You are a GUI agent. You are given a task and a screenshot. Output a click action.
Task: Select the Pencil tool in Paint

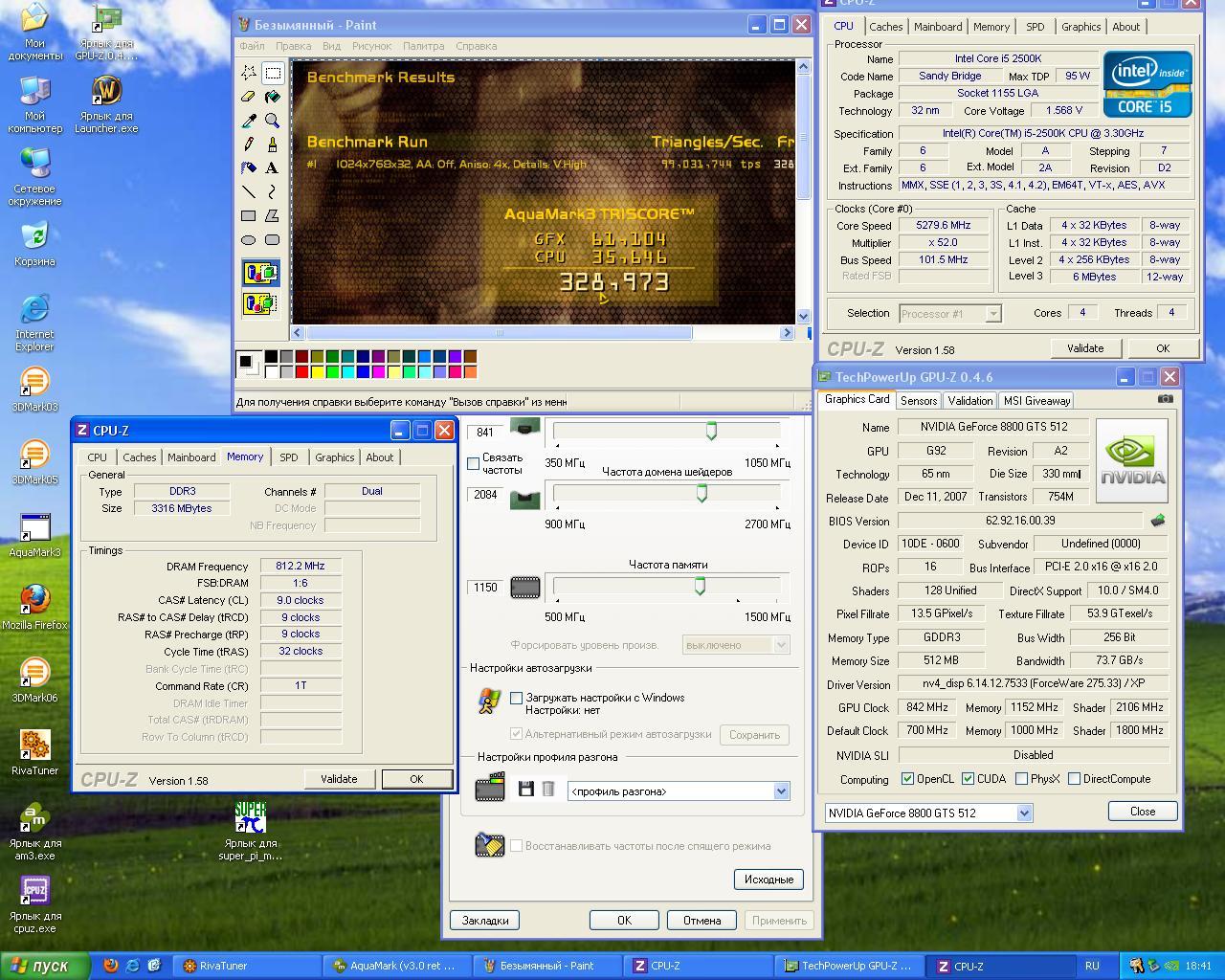click(249, 145)
